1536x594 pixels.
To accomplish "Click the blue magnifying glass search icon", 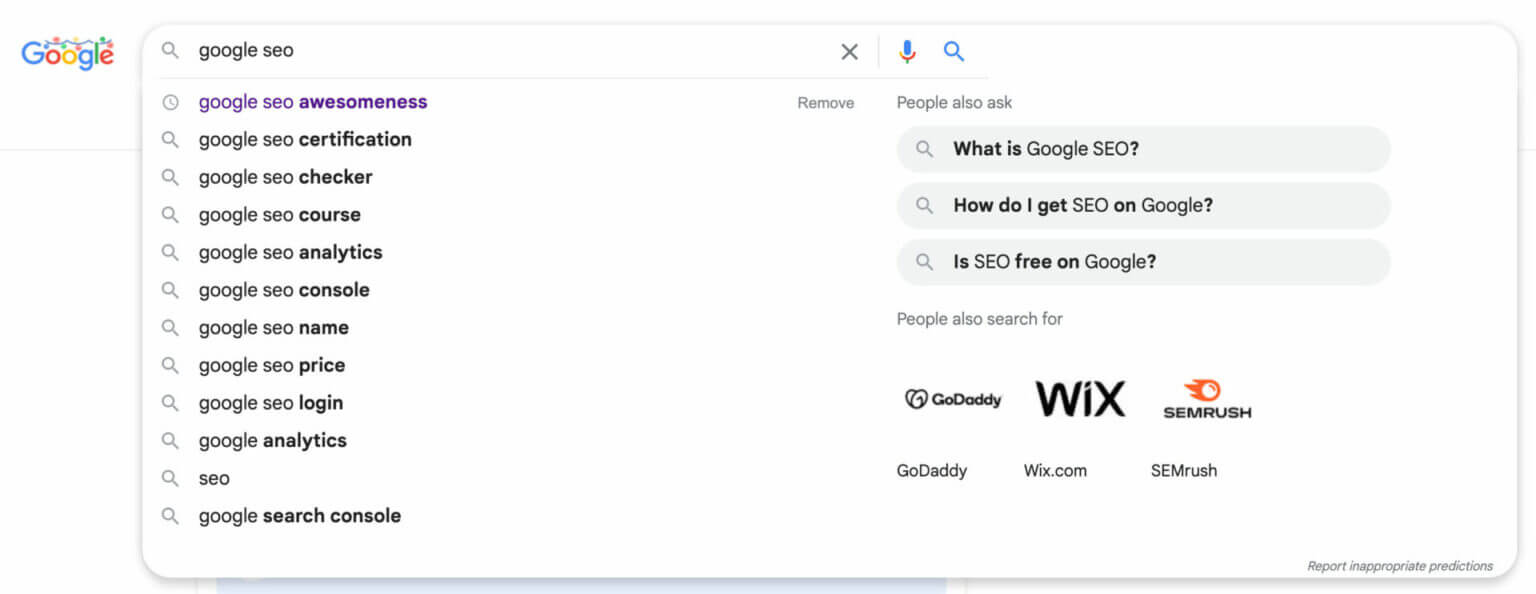I will [954, 51].
